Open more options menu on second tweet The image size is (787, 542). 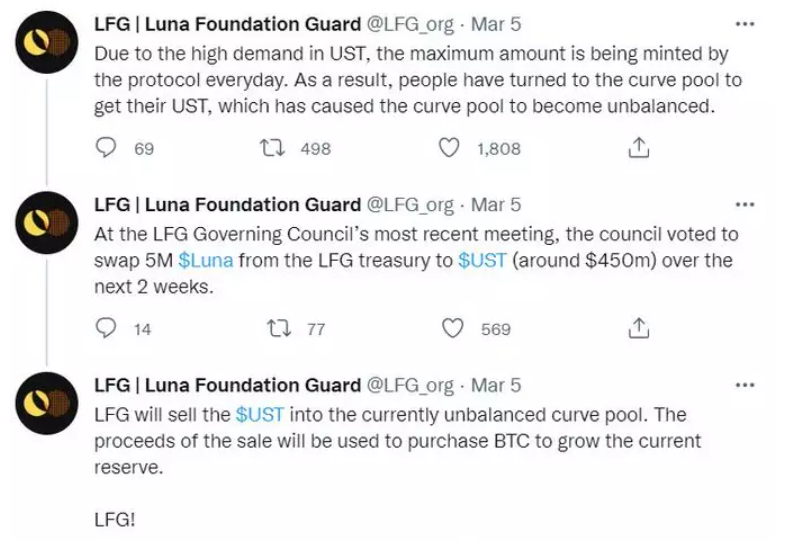click(x=745, y=205)
